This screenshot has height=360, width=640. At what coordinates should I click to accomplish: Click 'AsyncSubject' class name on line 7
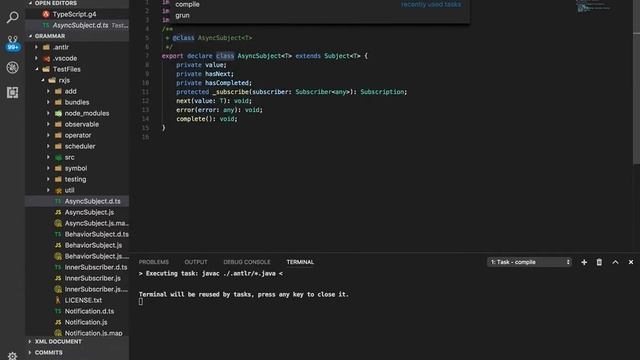click(259, 56)
